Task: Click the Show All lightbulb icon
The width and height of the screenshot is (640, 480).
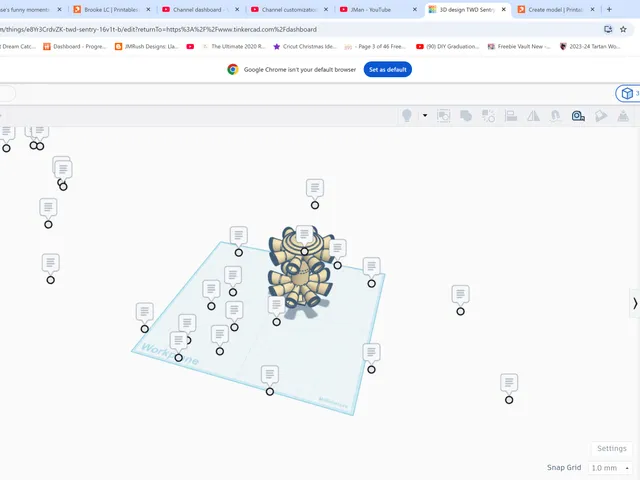Action: point(407,116)
